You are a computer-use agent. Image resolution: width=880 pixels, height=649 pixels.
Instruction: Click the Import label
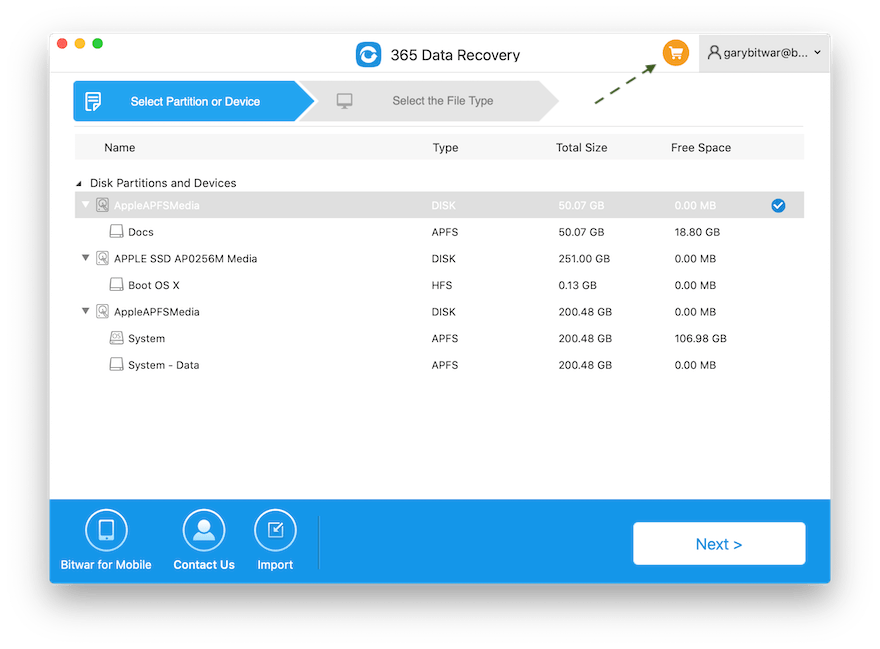(x=275, y=565)
